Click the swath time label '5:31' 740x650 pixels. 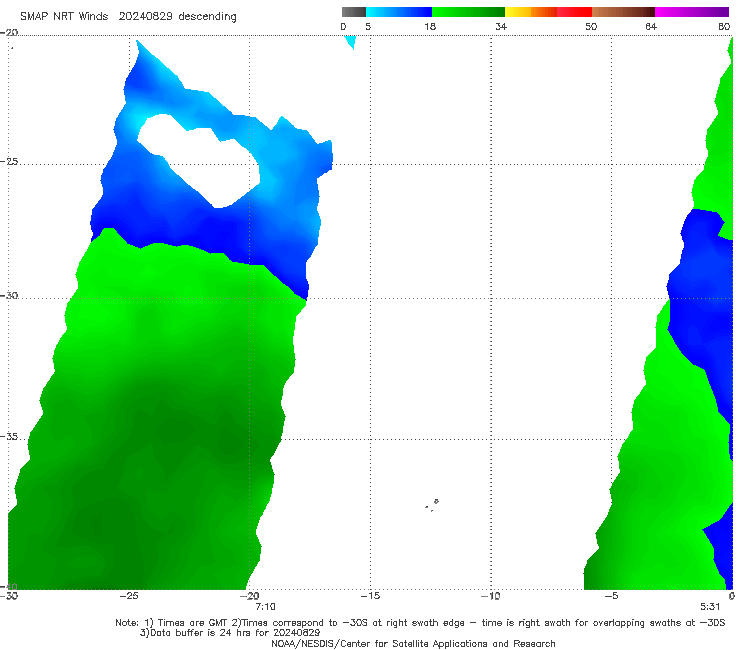710,607
